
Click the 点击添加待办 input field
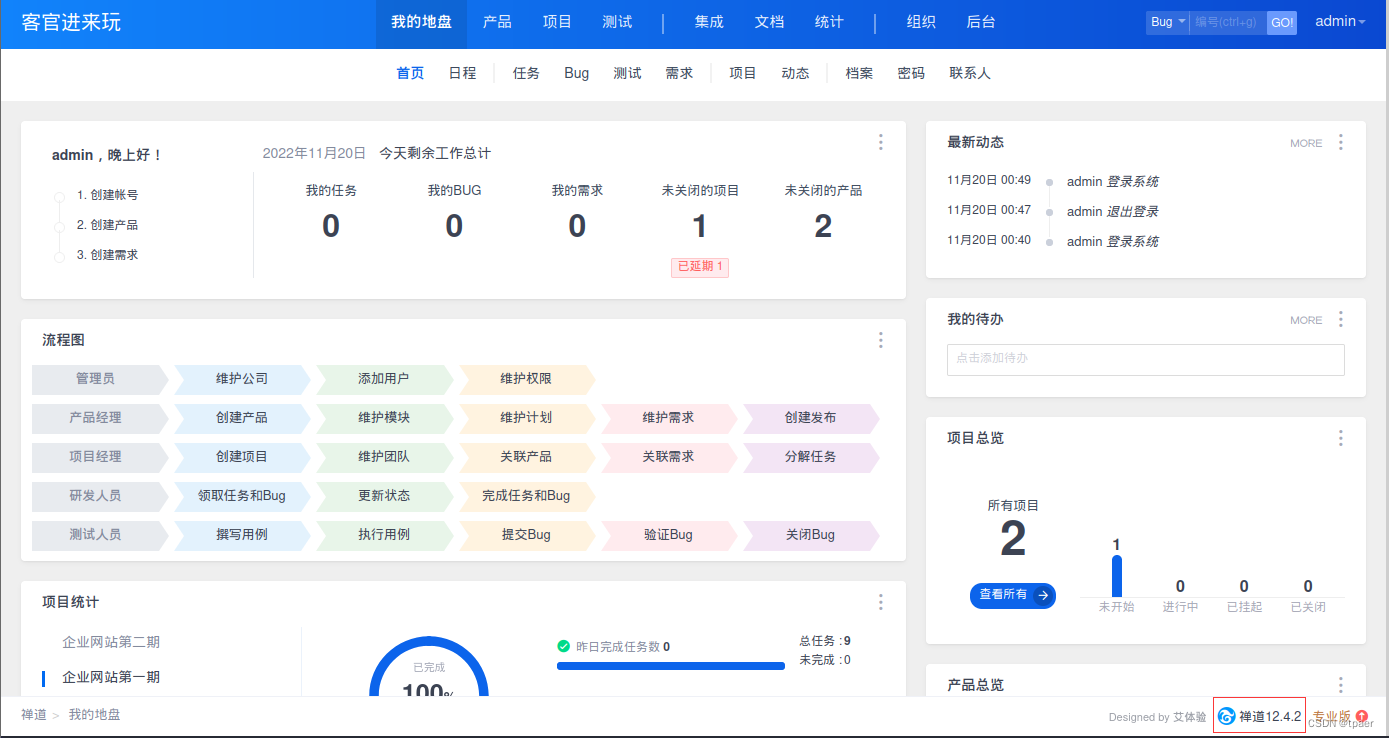(x=1146, y=360)
